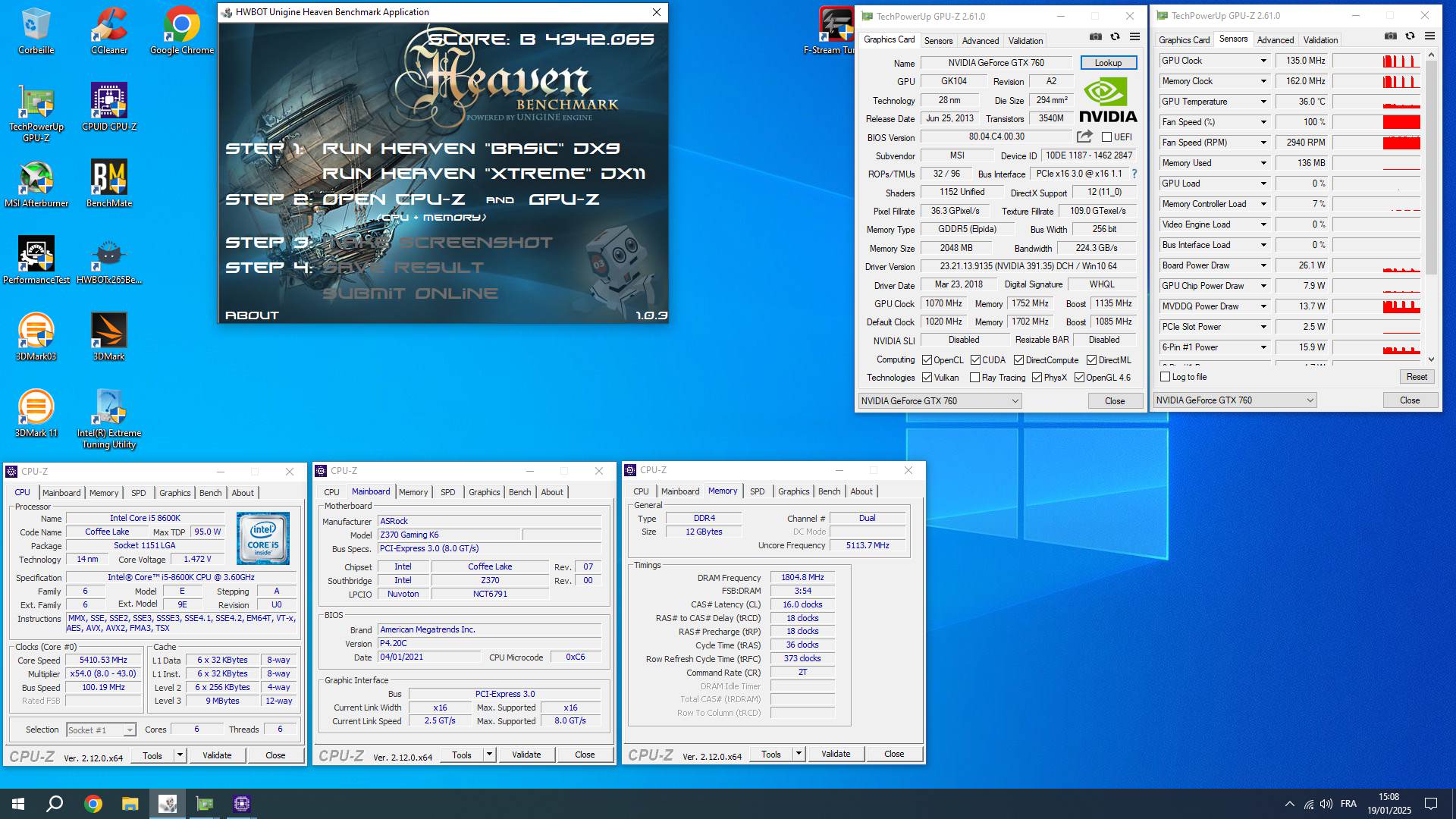Open the GPU selector dropdown in Sensors window
Viewport: 1456px width, 819px height.
[1235, 400]
